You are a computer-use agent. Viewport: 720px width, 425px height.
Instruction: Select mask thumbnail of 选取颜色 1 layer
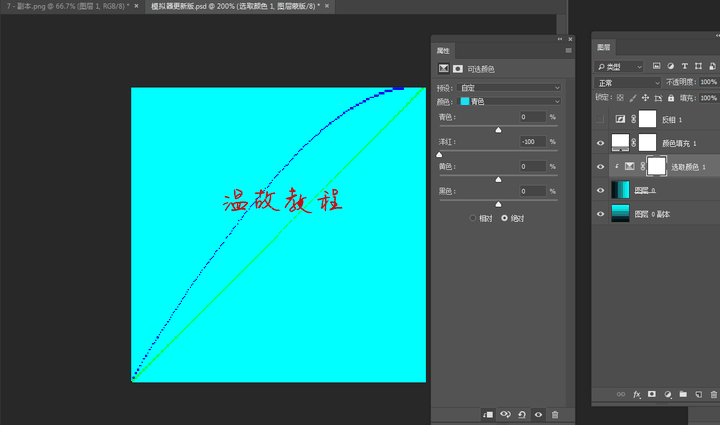click(656, 166)
